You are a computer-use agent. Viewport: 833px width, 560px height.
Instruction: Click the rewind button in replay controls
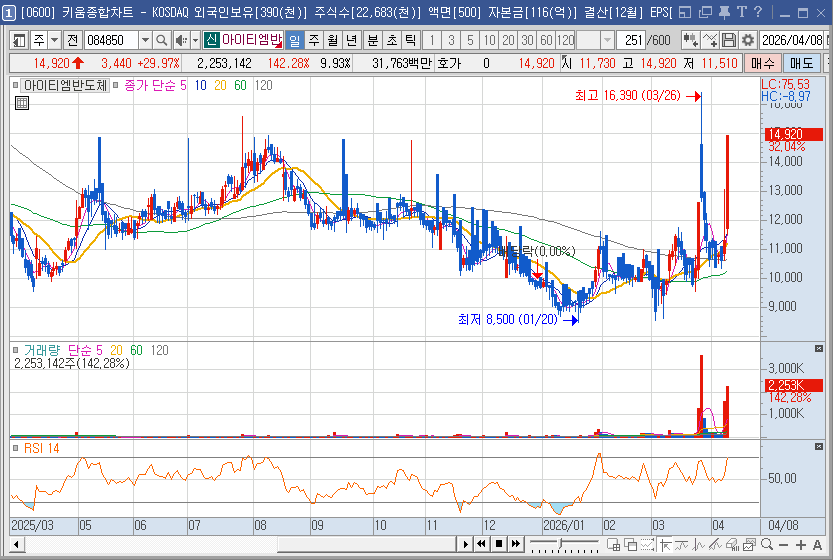point(482,544)
